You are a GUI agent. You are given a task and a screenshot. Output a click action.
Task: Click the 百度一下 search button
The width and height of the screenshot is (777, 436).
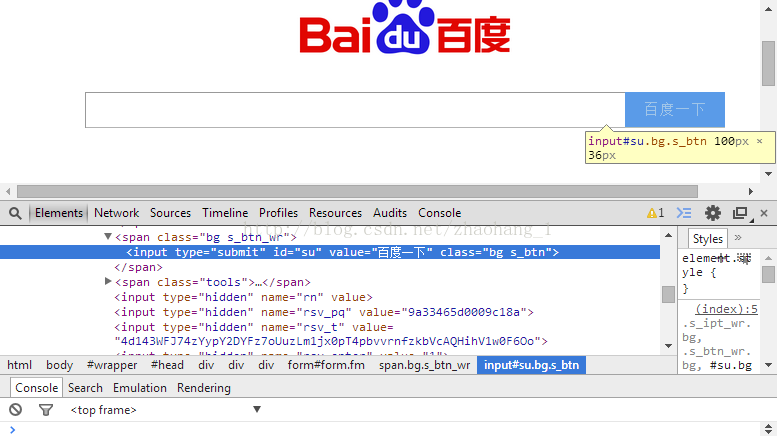click(675, 109)
